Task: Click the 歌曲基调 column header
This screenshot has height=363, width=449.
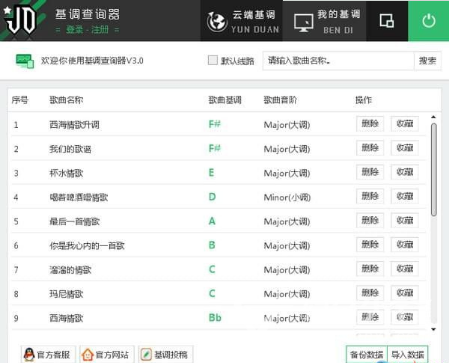Action: [x=225, y=100]
